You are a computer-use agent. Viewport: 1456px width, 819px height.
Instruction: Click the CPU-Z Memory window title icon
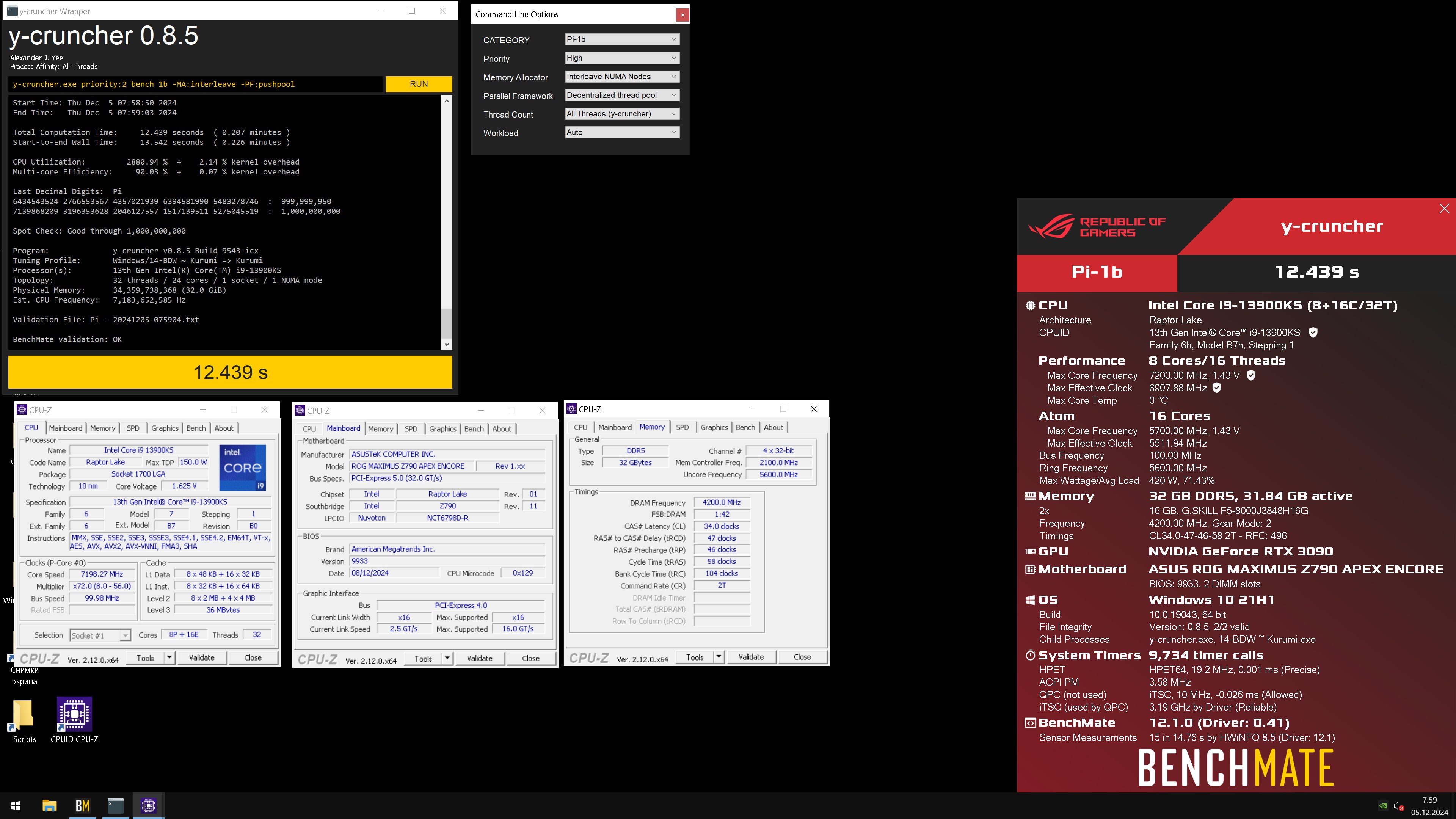pyautogui.click(x=571, y=409)
